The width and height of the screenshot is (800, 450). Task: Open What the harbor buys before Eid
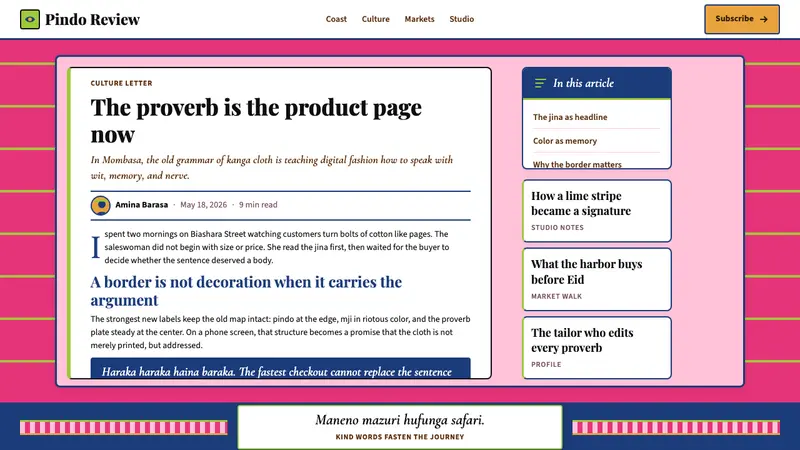coord(596,279)
